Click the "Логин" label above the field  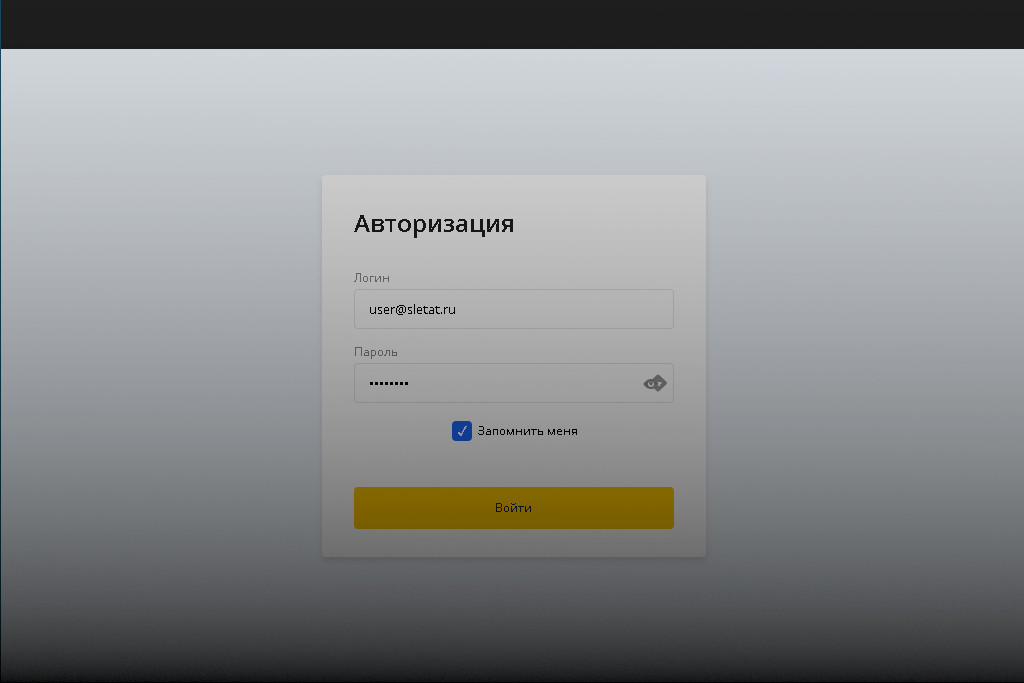coord(371,277)
